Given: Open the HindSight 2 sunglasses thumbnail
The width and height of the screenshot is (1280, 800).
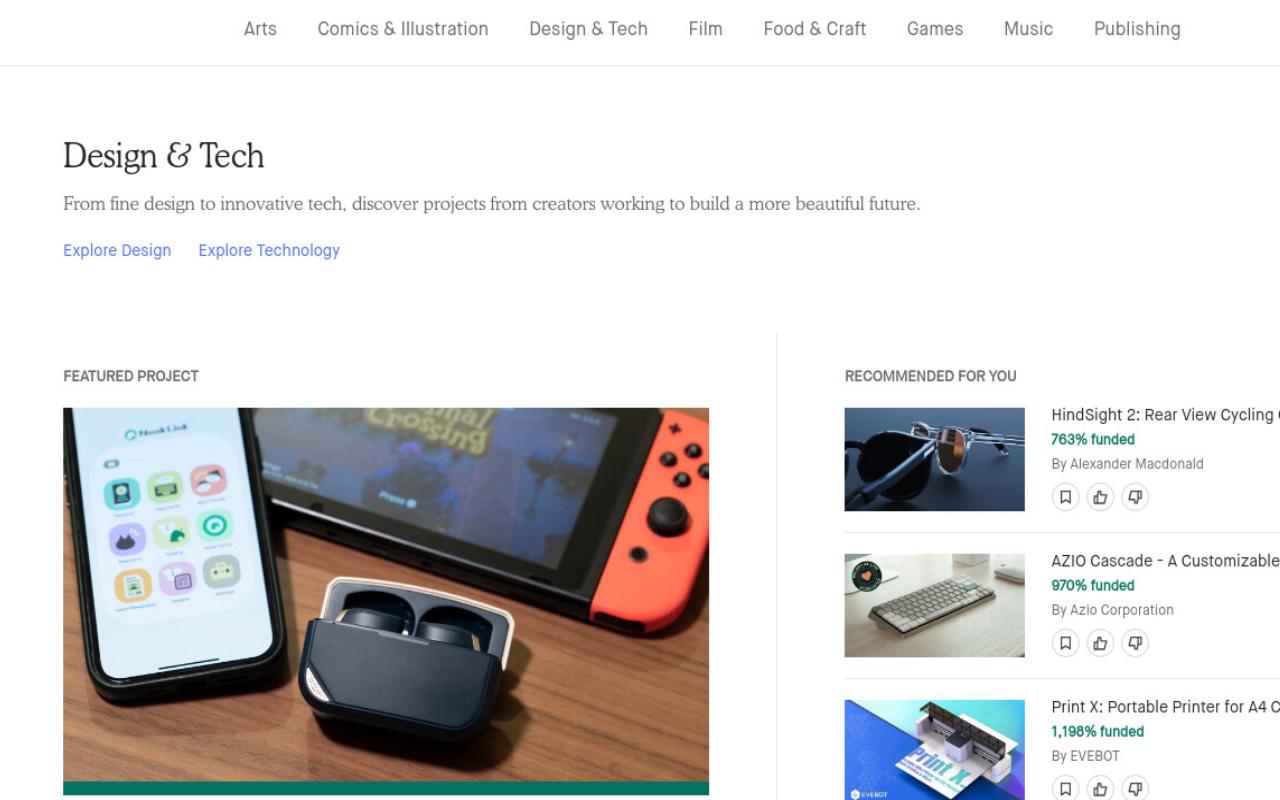Looking at the screenshot, I should click(934, 459).
